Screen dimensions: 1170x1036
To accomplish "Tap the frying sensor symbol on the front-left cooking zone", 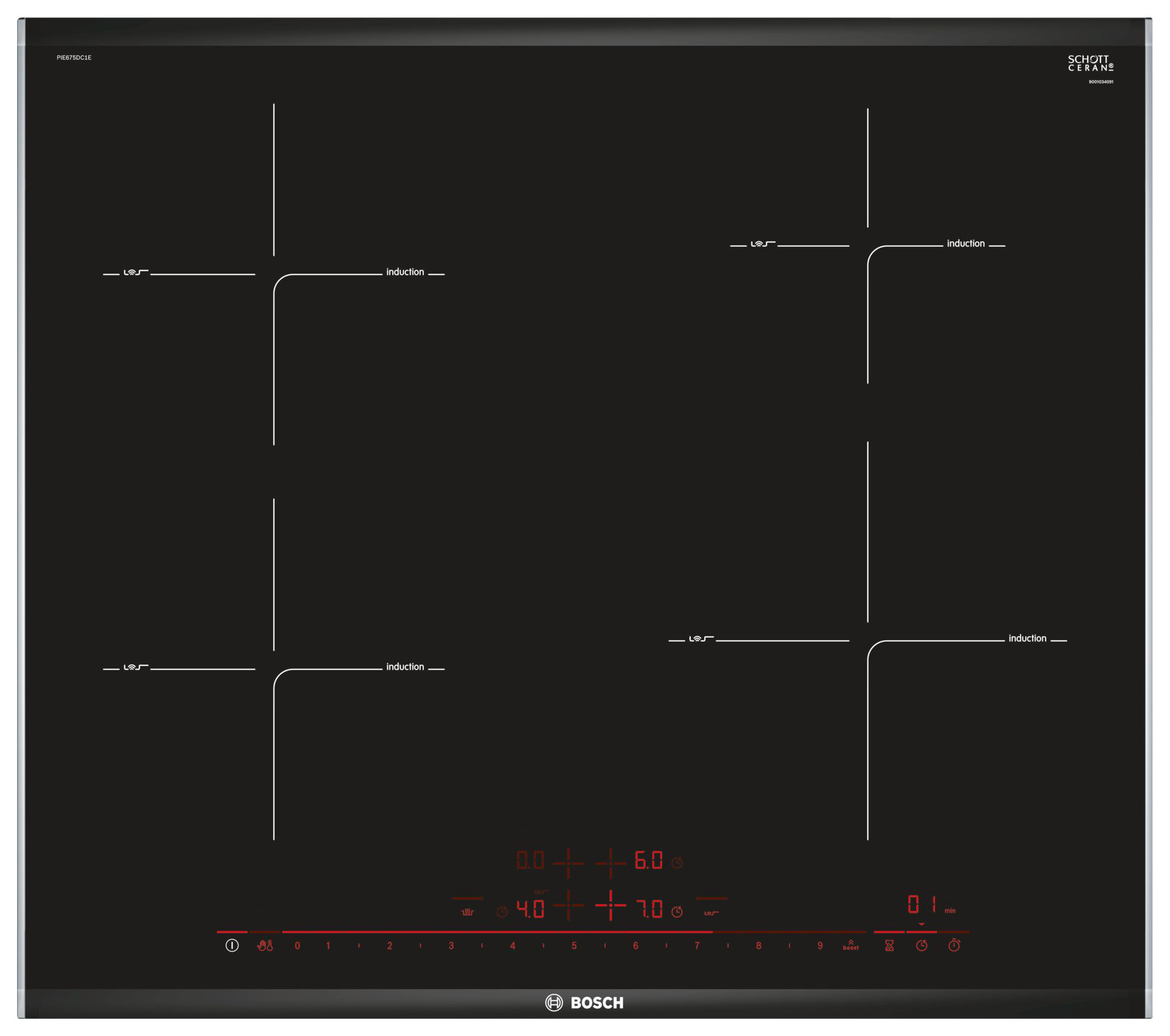I will coord(136,667).
